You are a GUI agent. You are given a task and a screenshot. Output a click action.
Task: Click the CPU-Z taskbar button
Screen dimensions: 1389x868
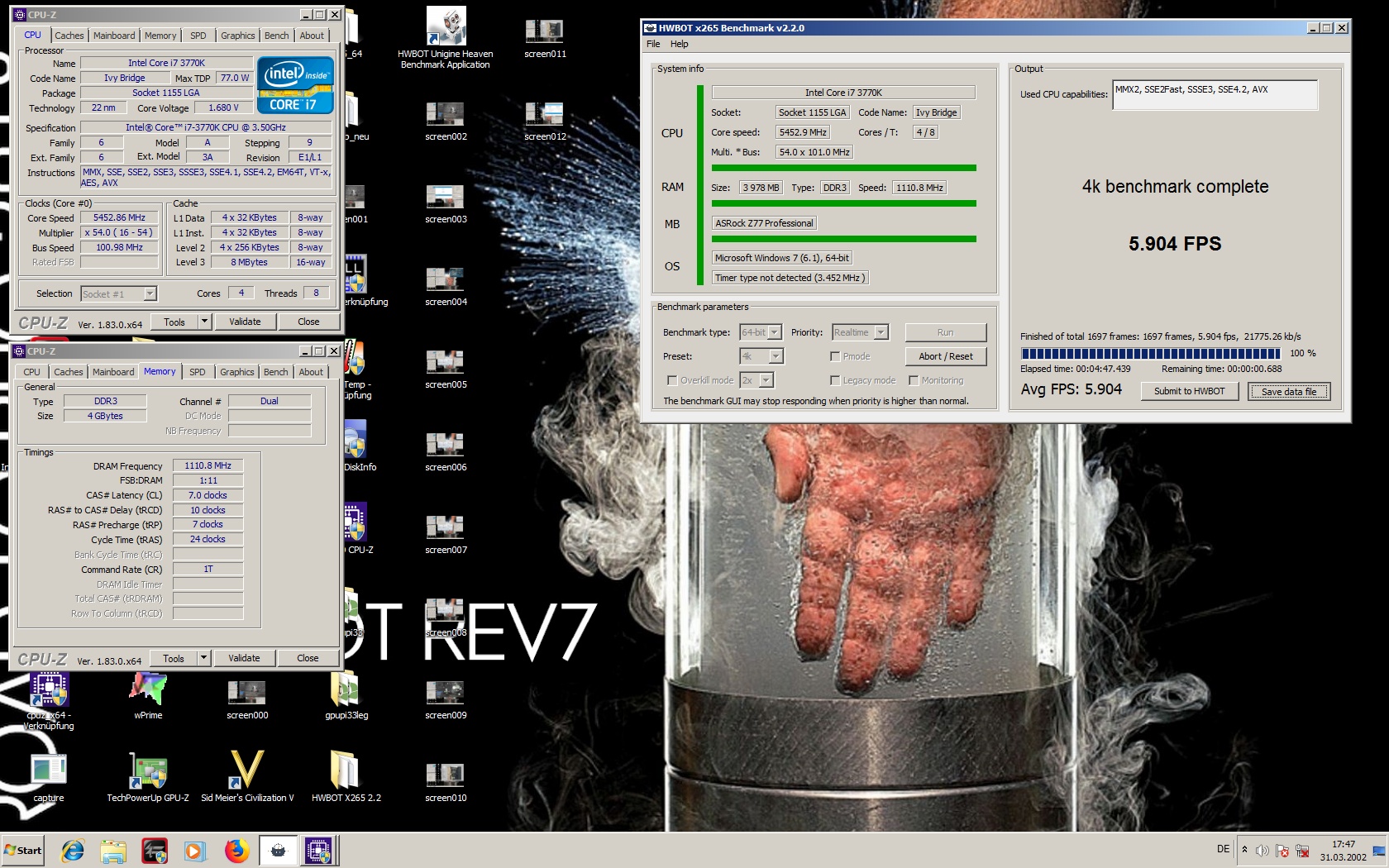point(318,850)
